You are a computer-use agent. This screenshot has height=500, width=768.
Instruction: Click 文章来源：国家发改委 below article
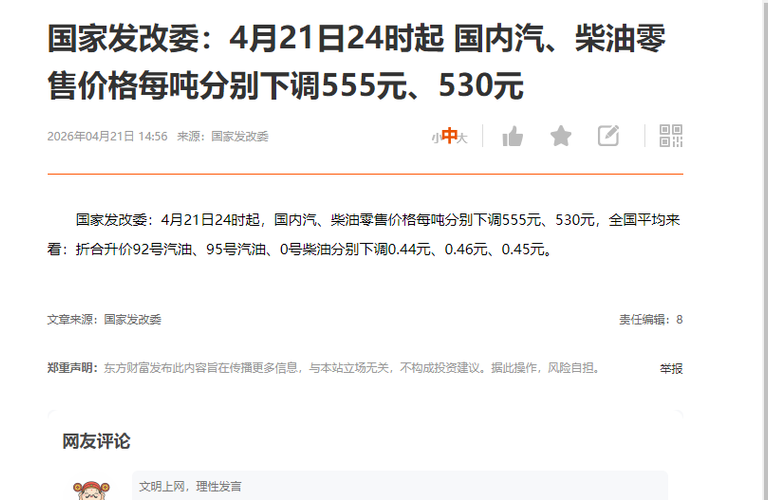coord(104,320)
